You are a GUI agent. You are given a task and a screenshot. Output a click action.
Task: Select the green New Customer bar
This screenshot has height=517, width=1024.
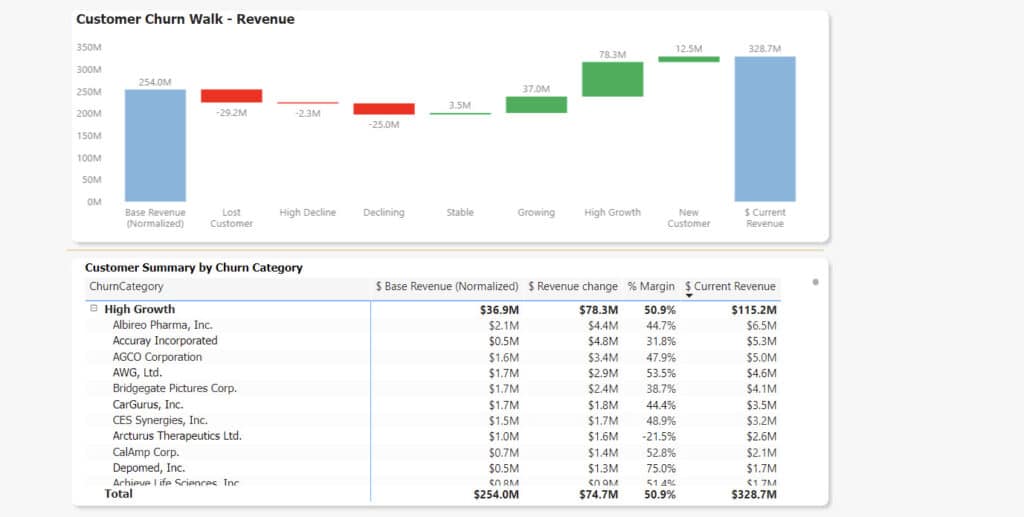[688, 59]
